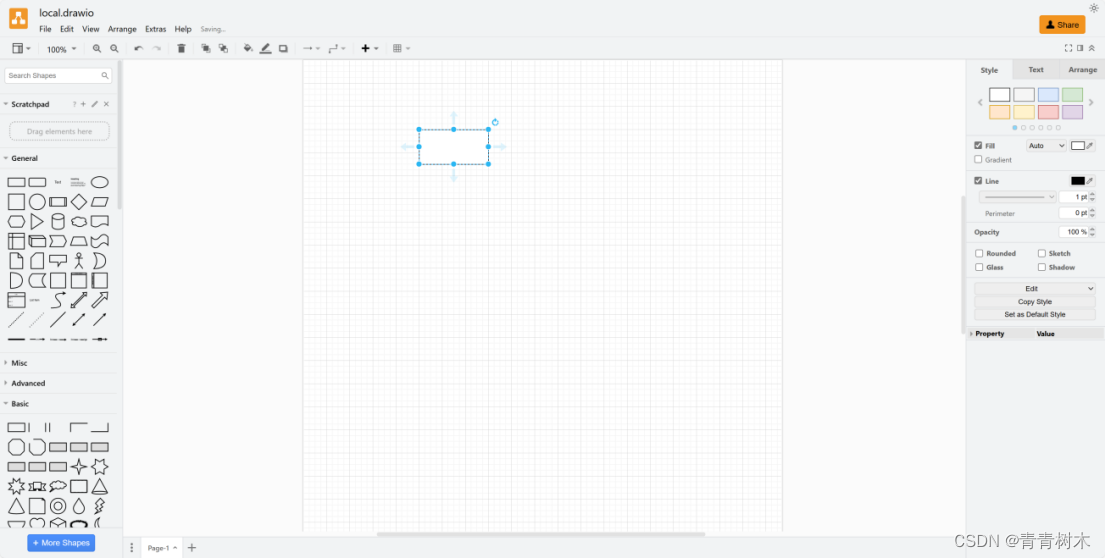Pick the cloud shape in General

(x=79, y=222)
